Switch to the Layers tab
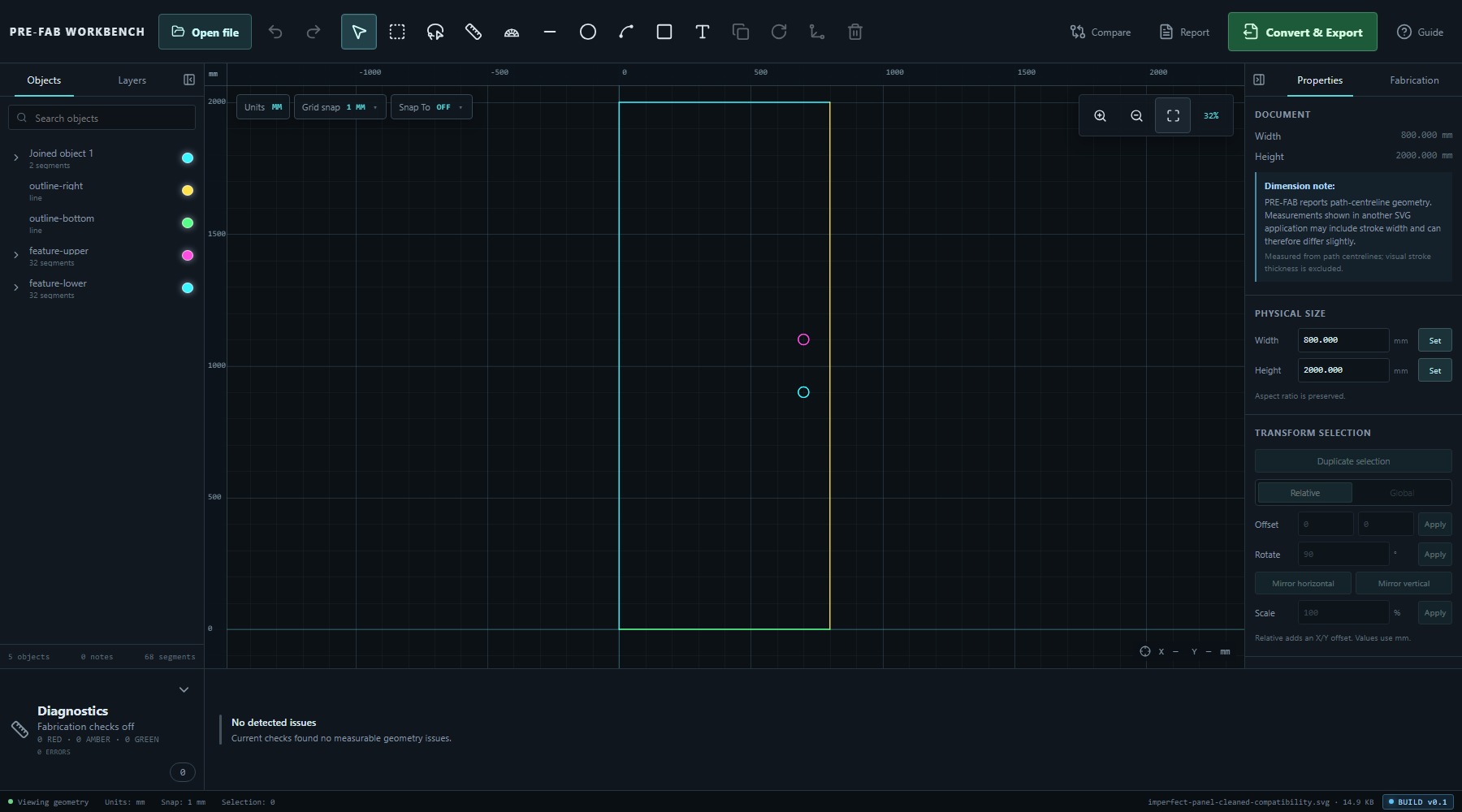This screenshot has height=812, width=1462. (x=132, y=80)
